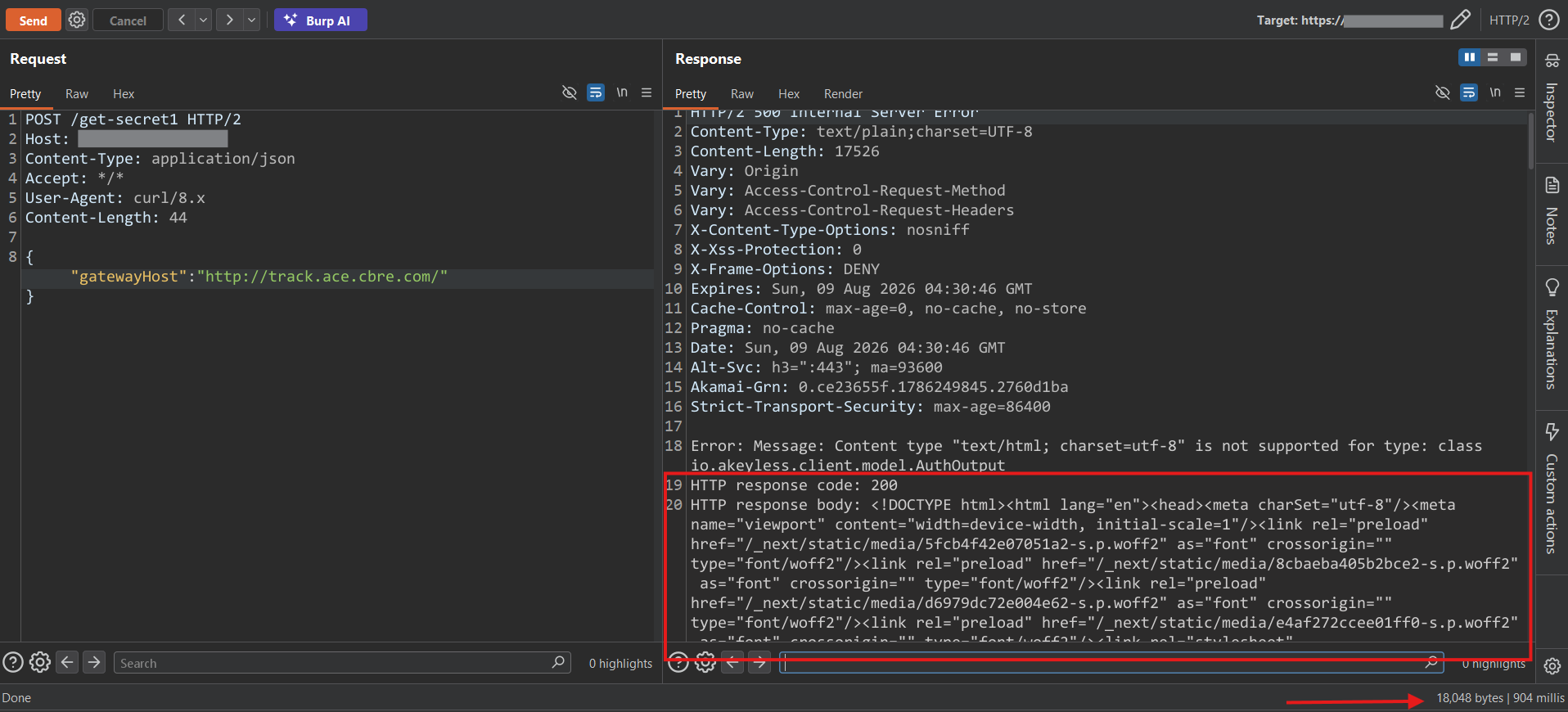
Task: Open help for the Request search bar
Action: (13, 662)
